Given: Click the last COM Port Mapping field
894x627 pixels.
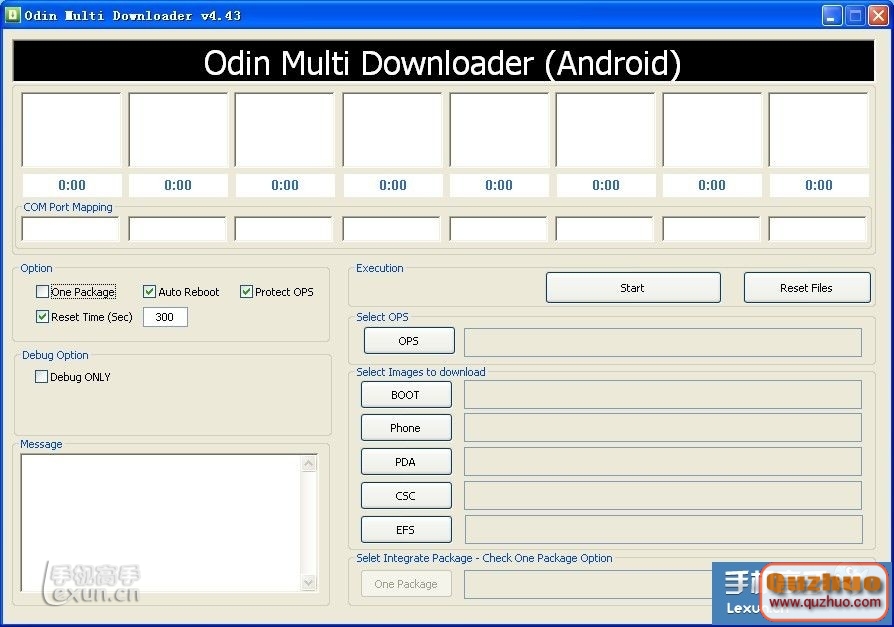Looking at the screenshot, I should click(x=817, y=229).
